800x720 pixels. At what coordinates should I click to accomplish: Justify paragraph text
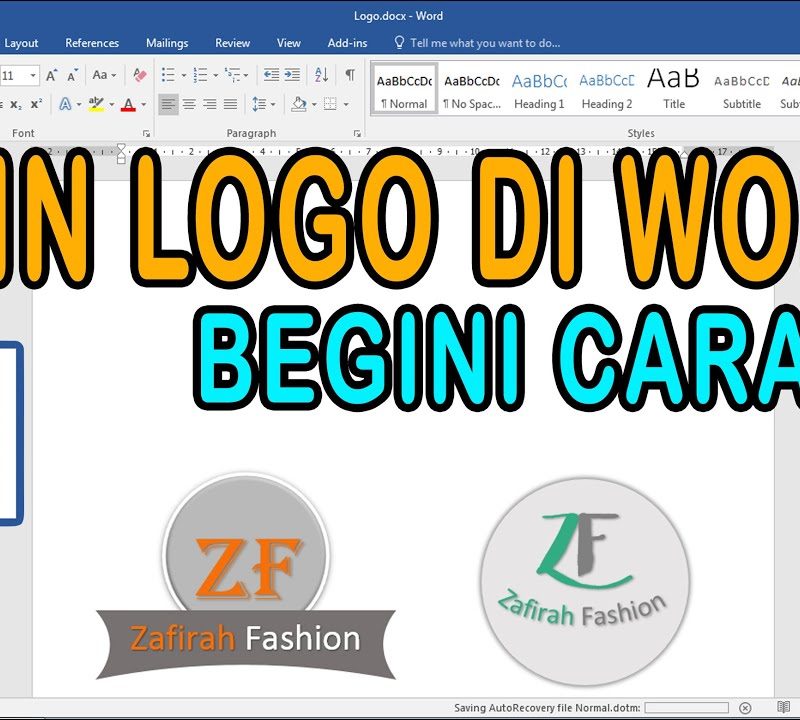point(230,105)
